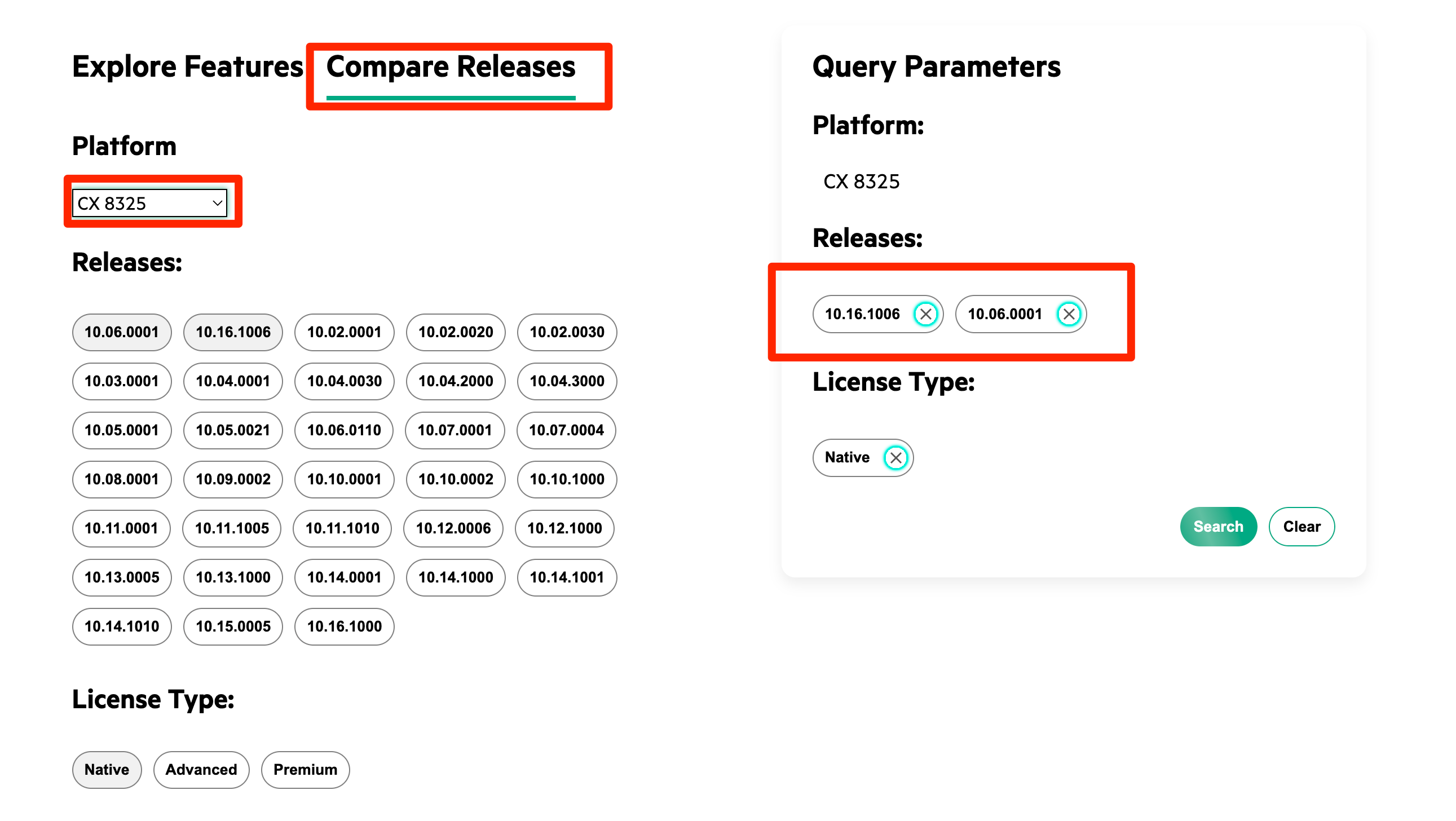Image resolution: width=1456 pixels, height=821 pixels.
Task: Enable the Premium license type
Action: click(x=305, y=770)
